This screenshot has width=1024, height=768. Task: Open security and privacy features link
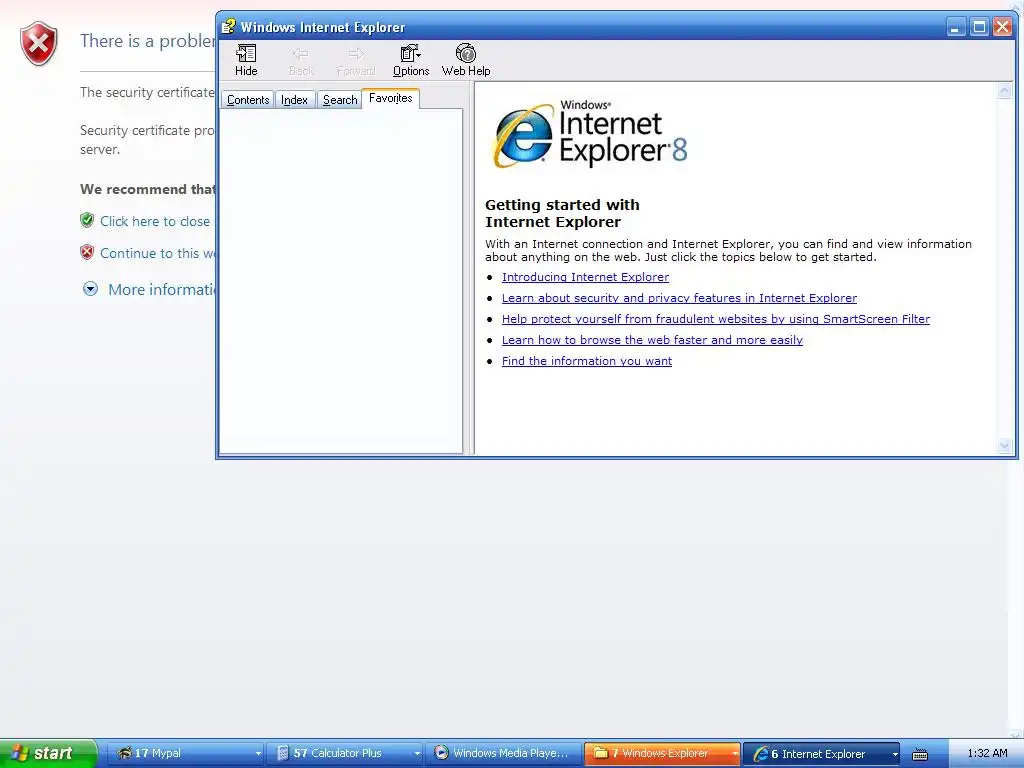coord(679,298)
